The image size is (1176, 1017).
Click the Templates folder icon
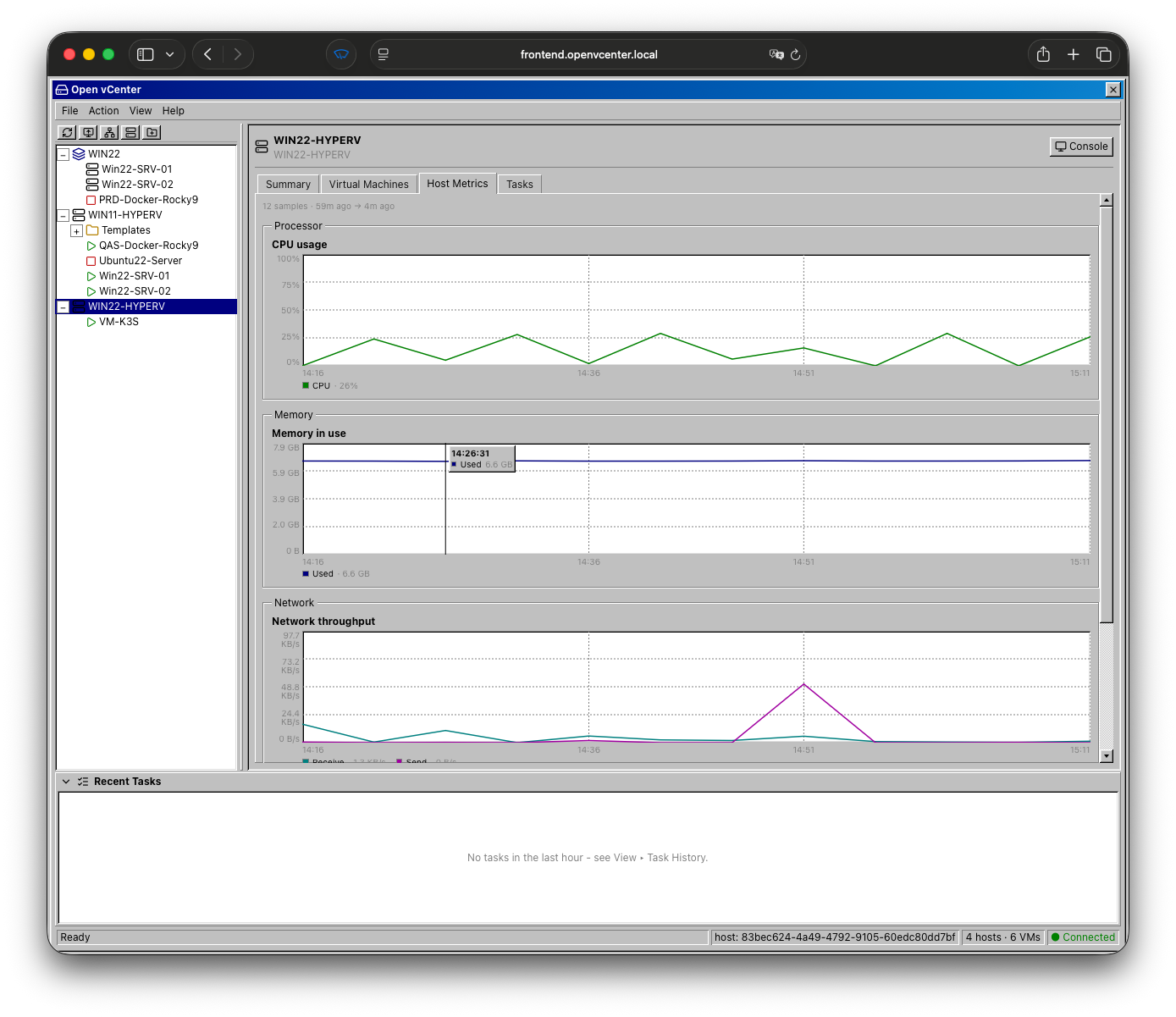tap(92, 230)
